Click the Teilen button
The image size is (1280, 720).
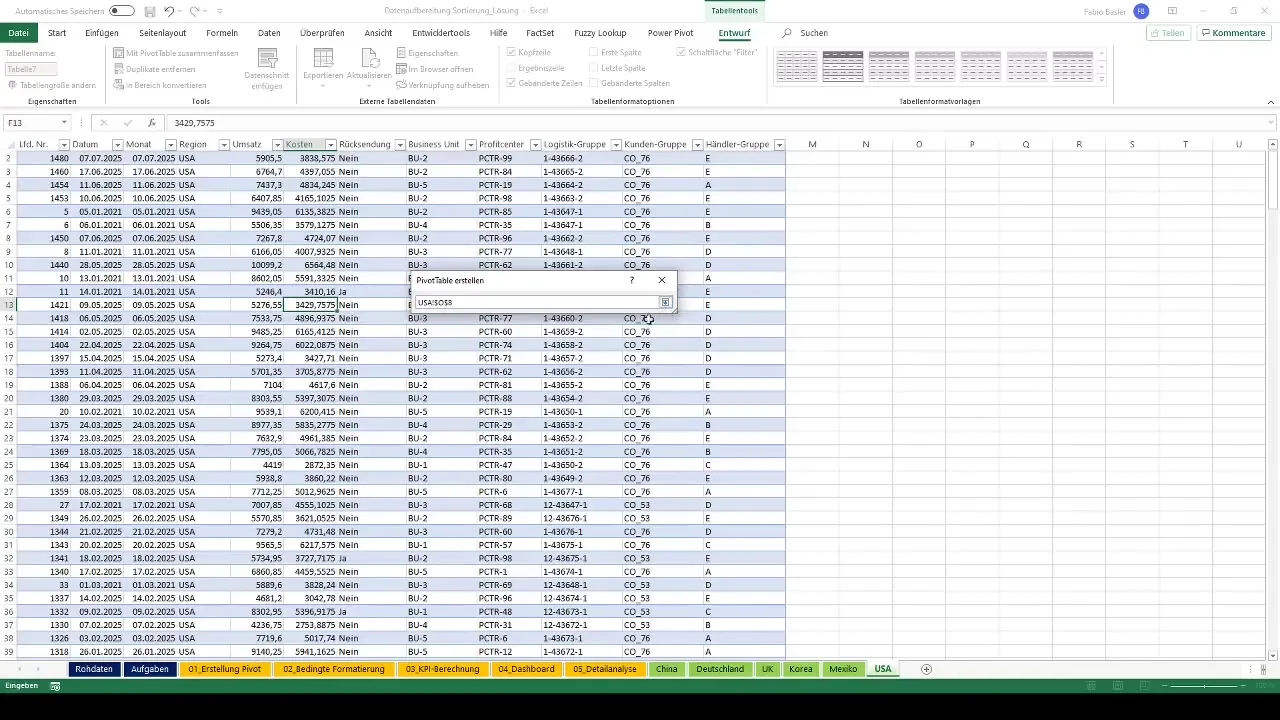pos(1168,33)
